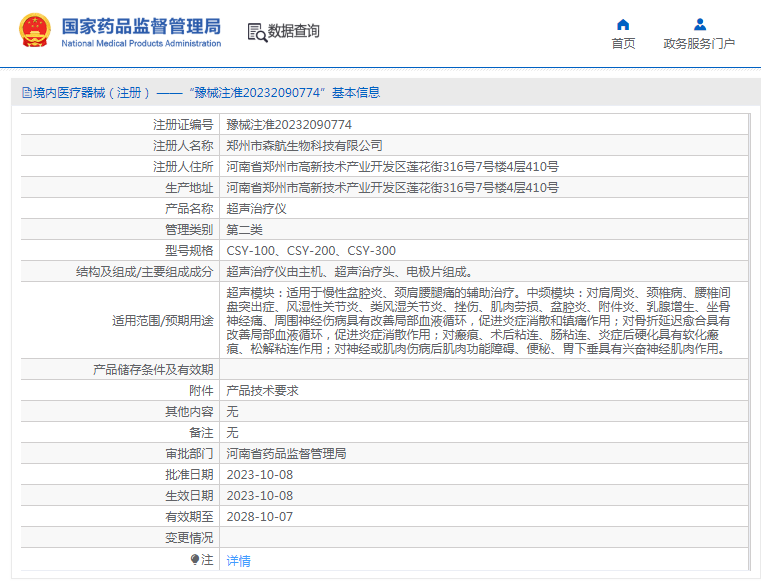This screenshot has height=582, width=761.
Task: Open the 数据查询 search icon
Action: coord(257,33)
